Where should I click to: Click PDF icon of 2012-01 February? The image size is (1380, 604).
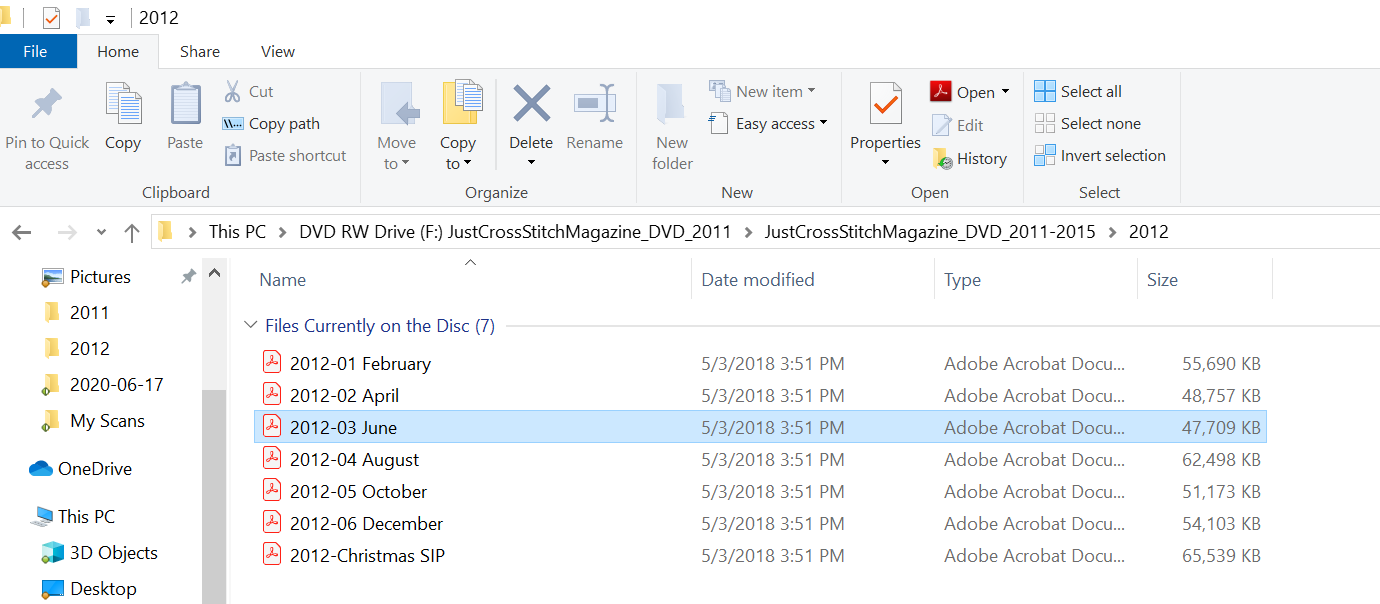click(x=272, y=362)
